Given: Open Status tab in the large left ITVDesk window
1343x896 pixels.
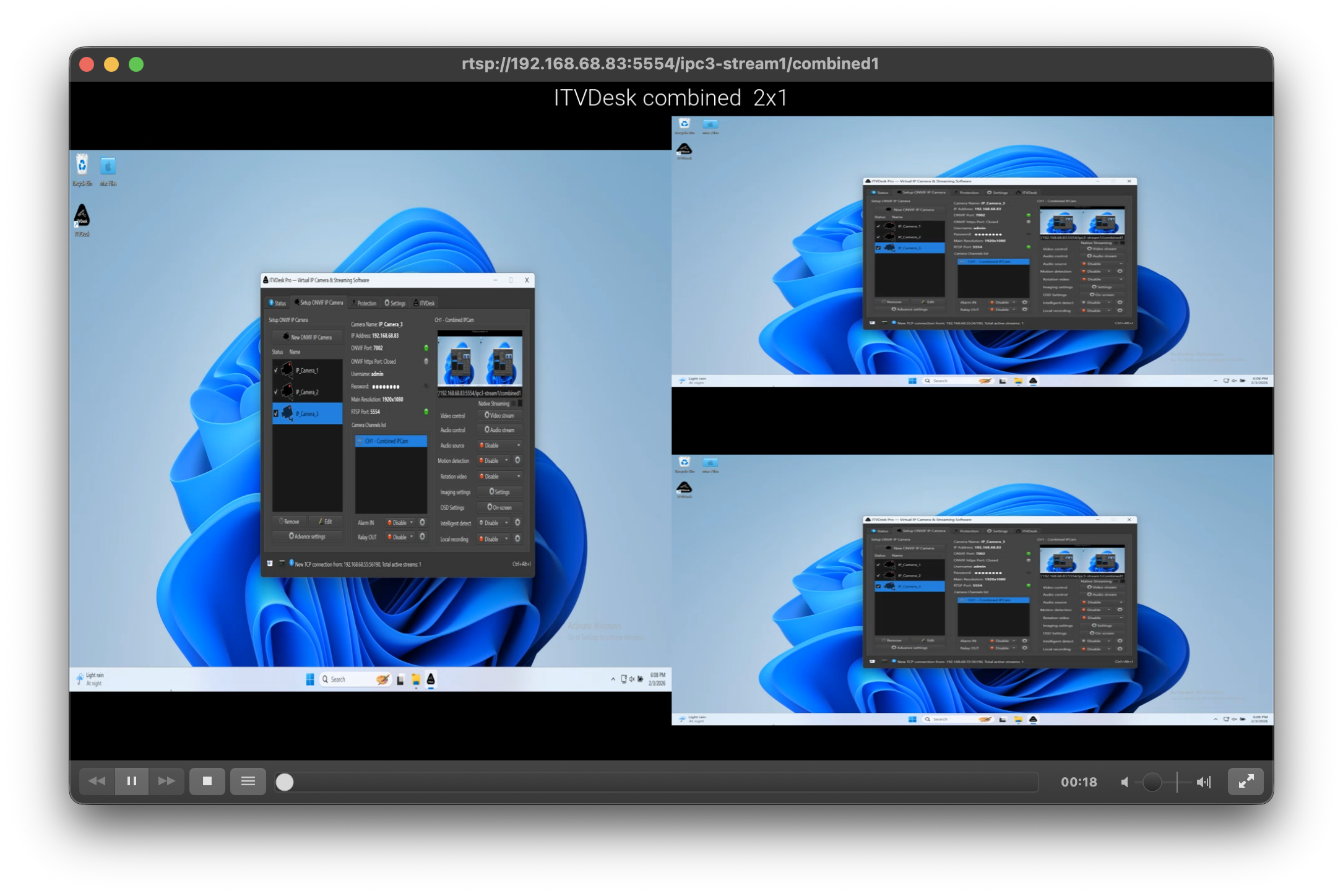Looking at the screenshot, I should [277, 303].
